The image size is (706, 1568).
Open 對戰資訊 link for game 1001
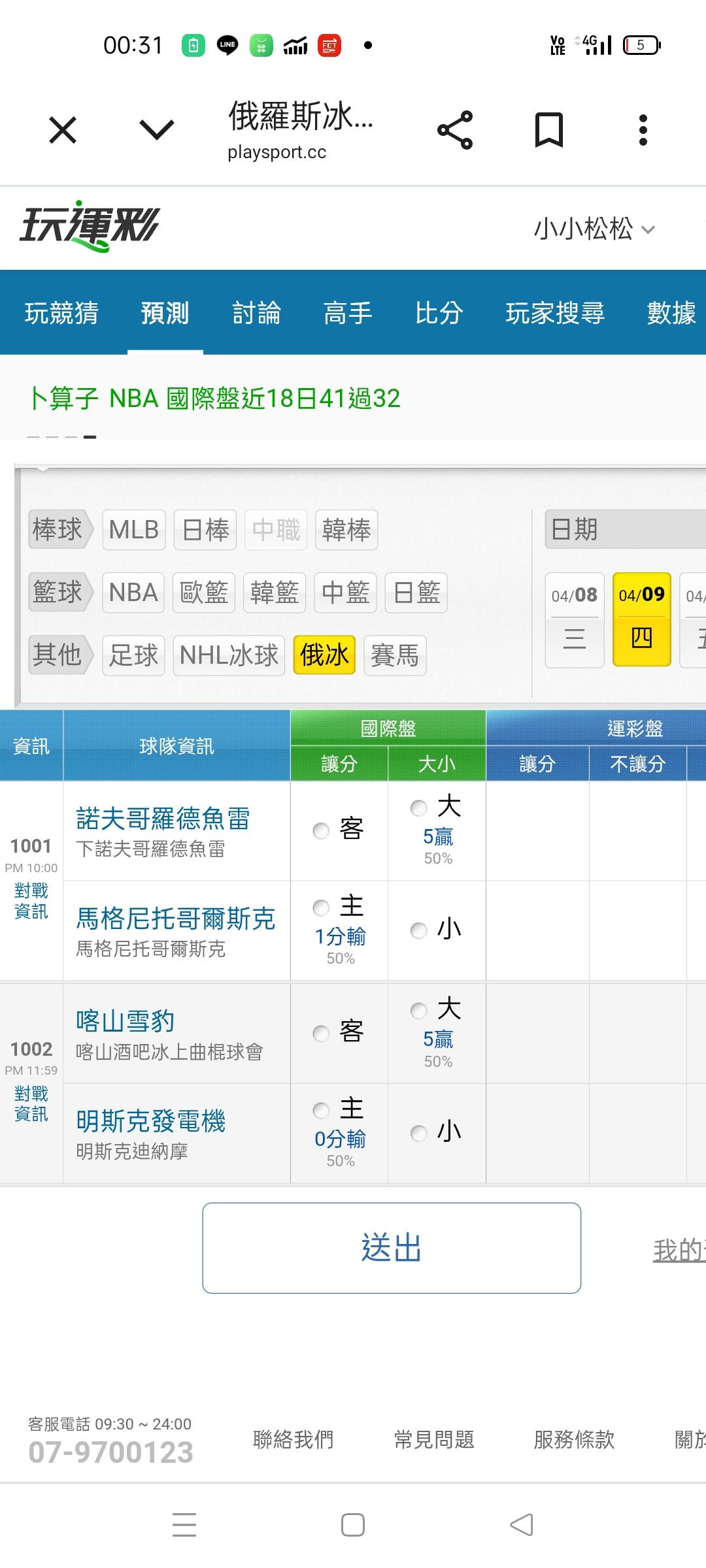point(31,901)
